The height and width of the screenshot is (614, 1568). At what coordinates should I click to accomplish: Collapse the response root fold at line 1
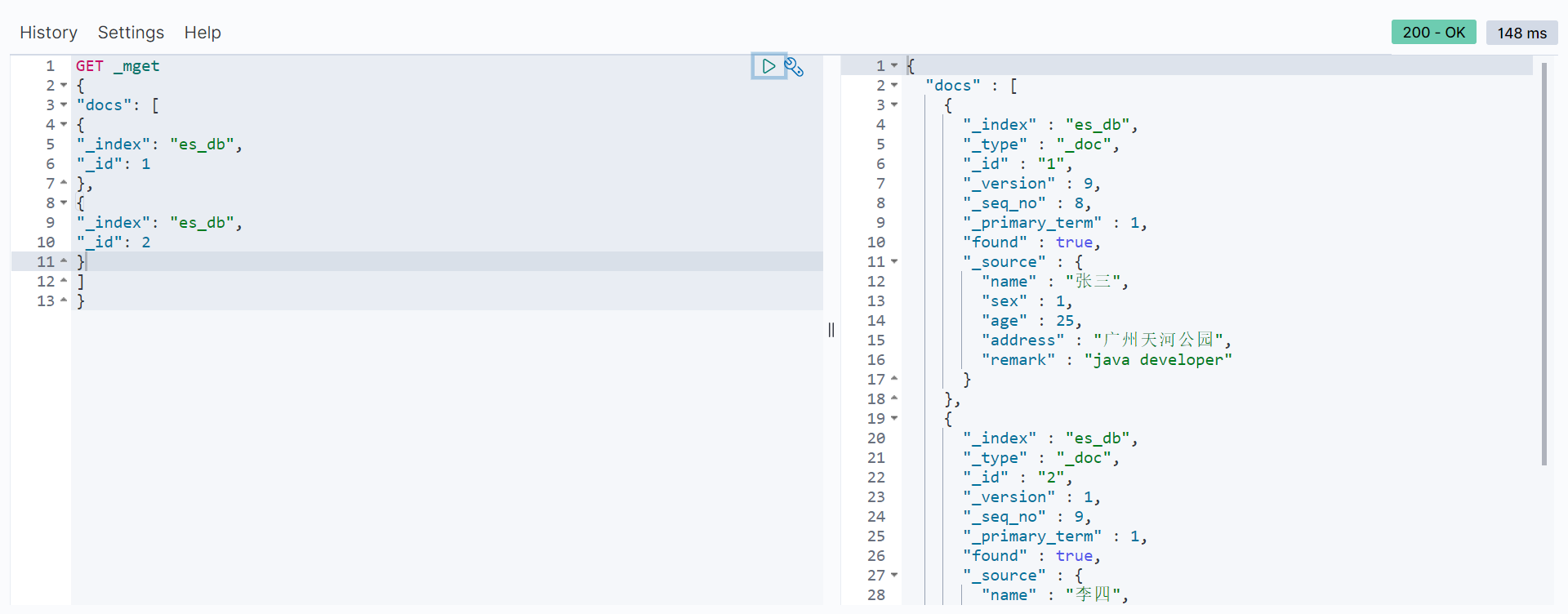[894, 65]
